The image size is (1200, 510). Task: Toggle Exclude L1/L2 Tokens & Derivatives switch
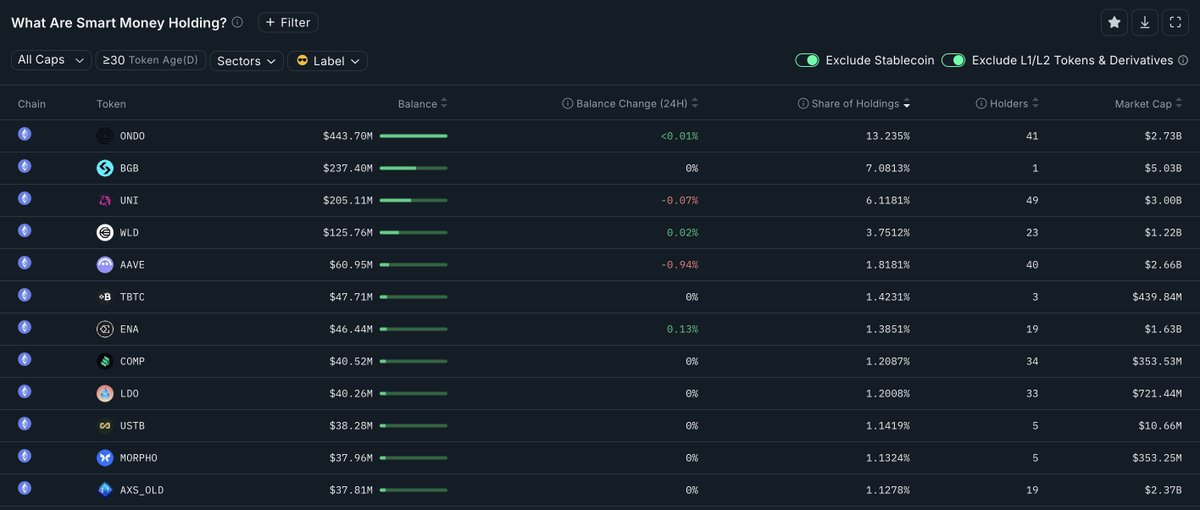[x=954, y=60]
